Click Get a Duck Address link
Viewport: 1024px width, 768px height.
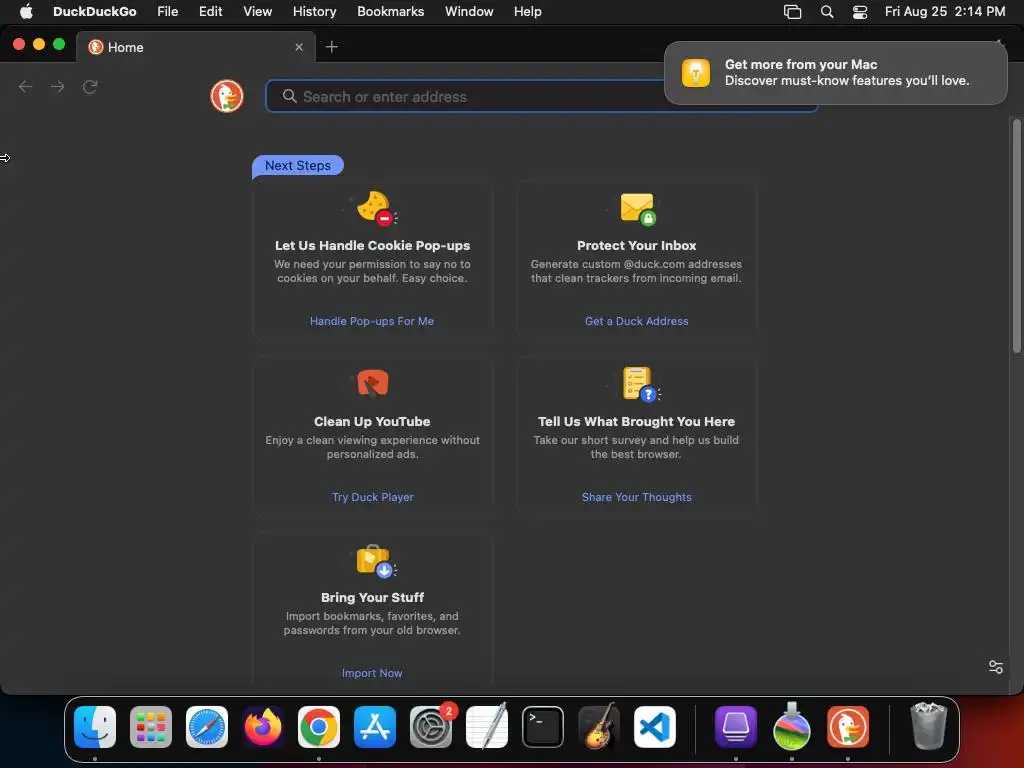click(637, 321)
